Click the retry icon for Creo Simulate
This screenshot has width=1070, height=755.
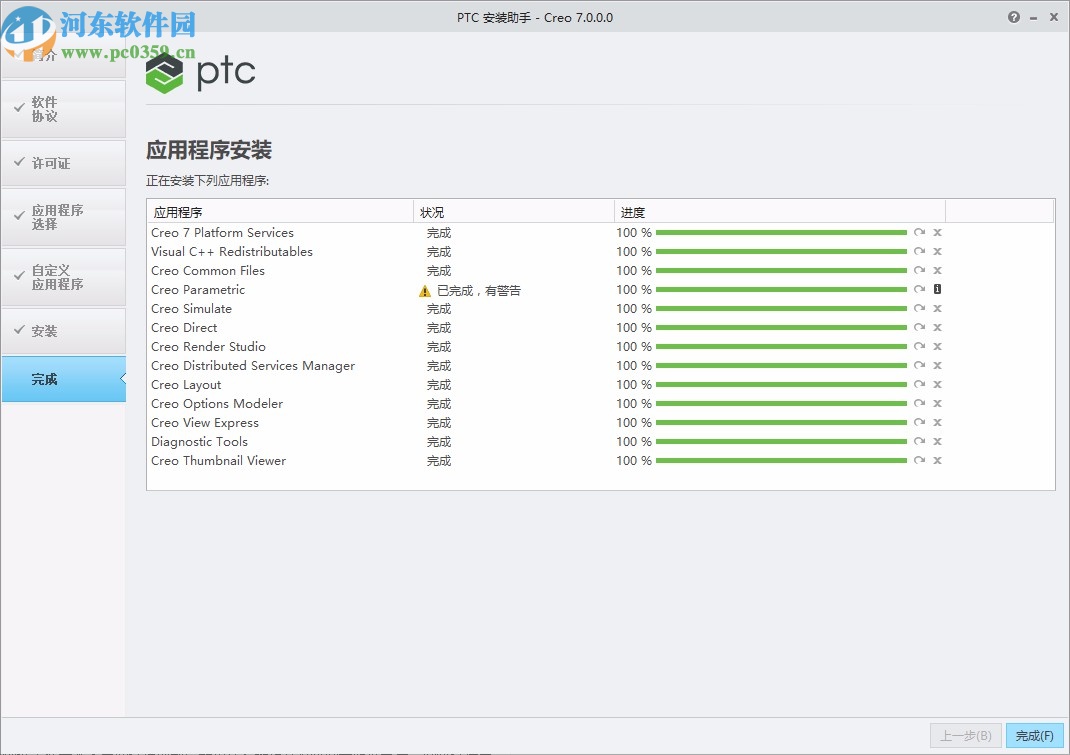[x=919, y=308]
